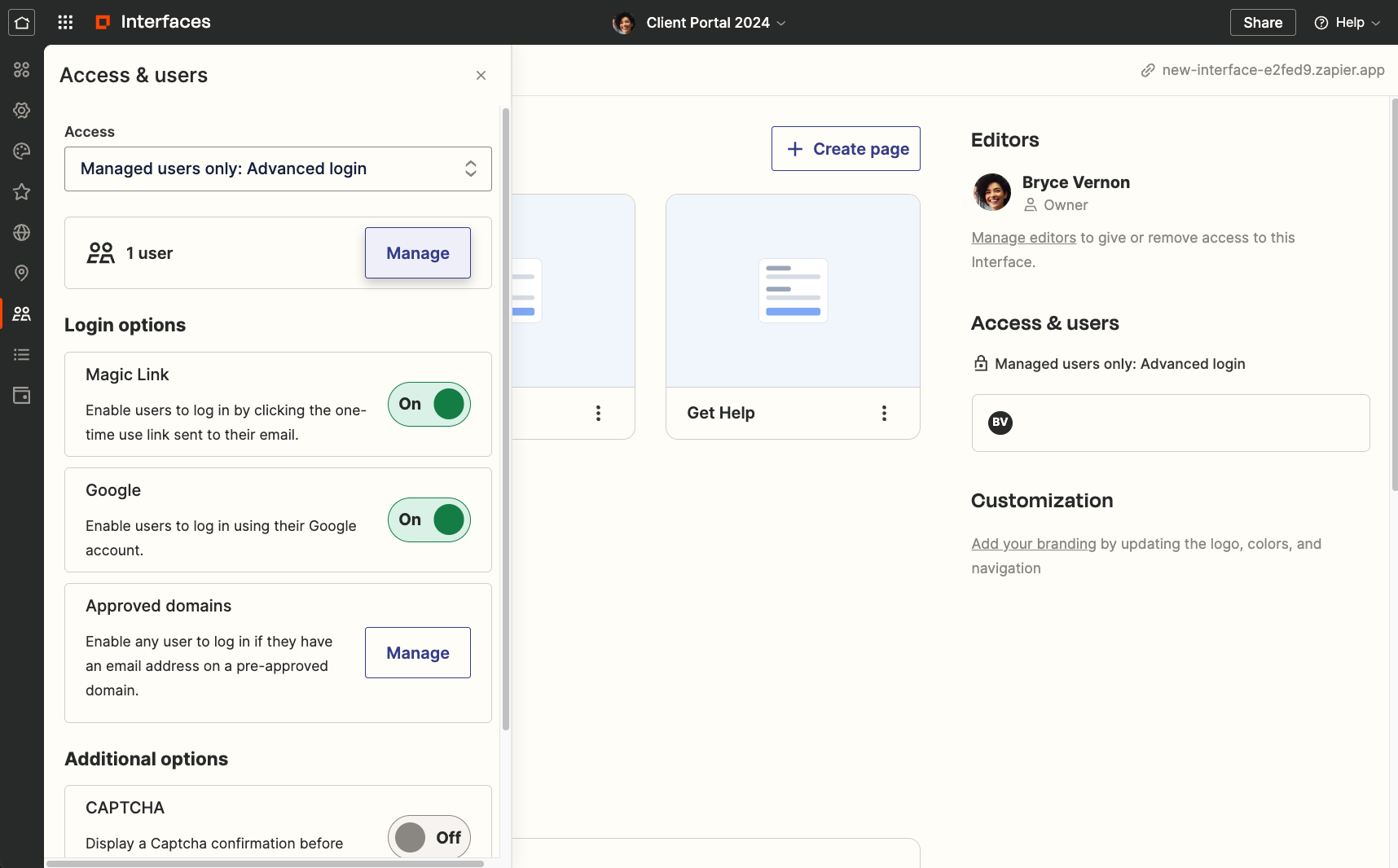
Task: Click the link icon beside interface URL
Action: click(x=1148, y=71)
